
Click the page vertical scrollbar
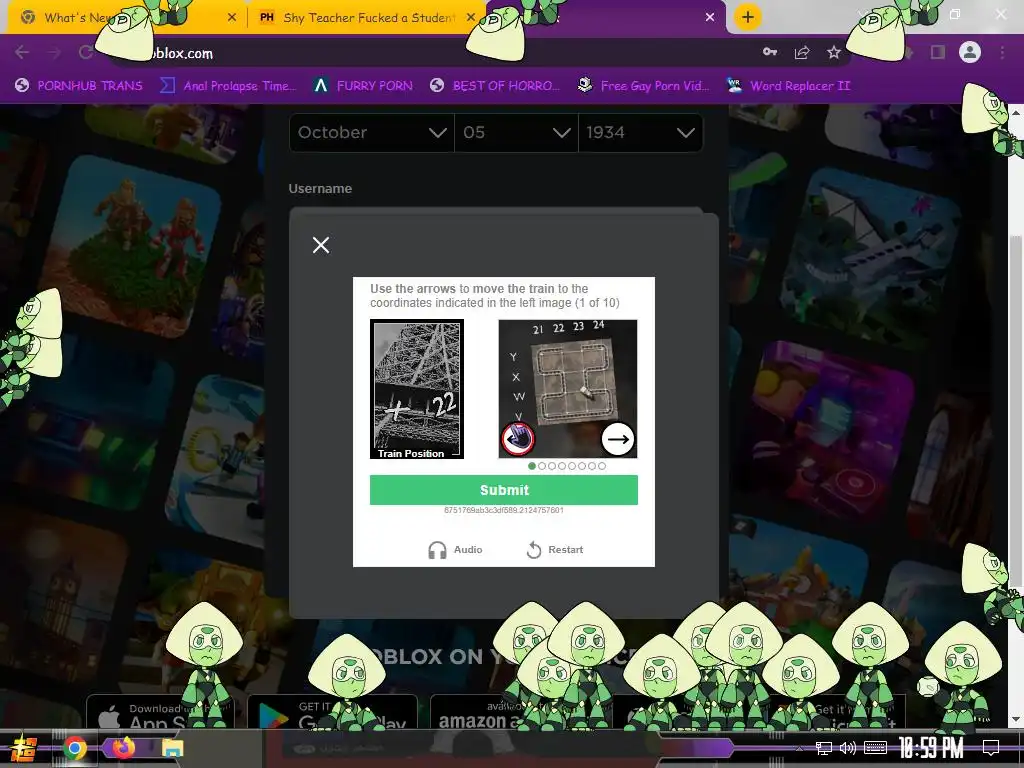pos(1016,411)
